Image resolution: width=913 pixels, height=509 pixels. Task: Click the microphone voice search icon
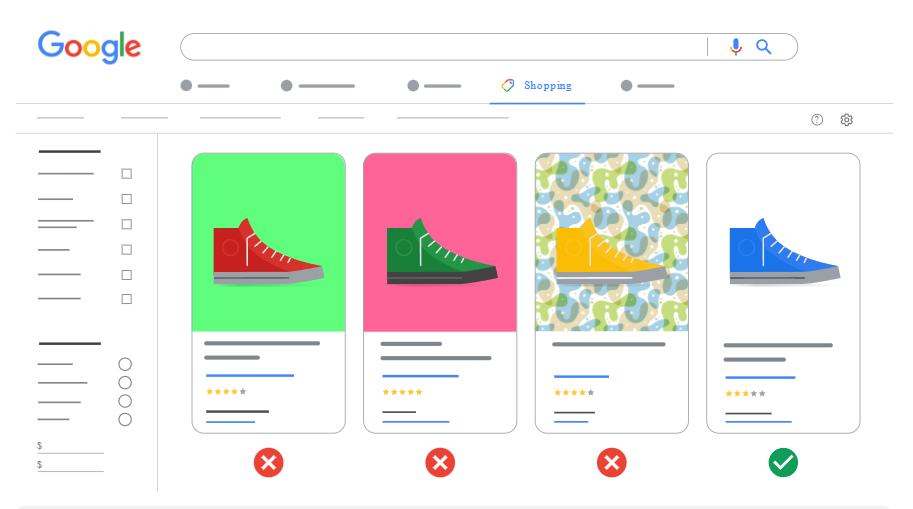coord(735,47)
